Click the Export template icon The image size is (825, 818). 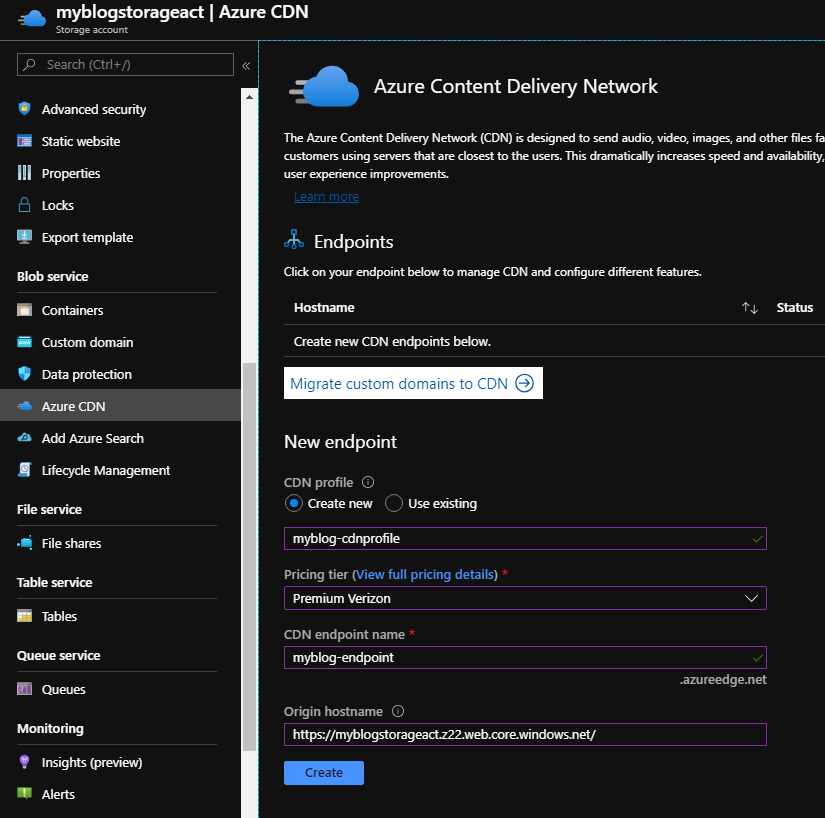pyautogui.click(x=25, y=237)
